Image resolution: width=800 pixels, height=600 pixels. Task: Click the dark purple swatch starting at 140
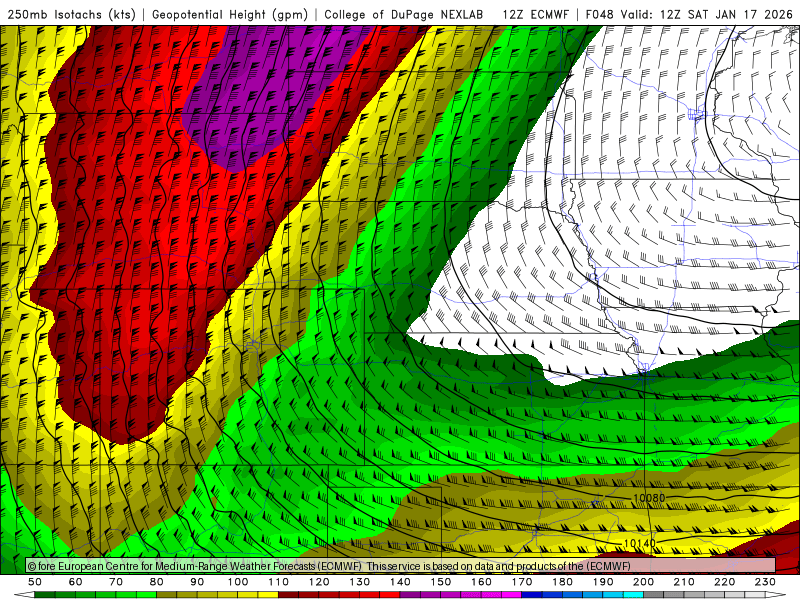coord(410,595)
